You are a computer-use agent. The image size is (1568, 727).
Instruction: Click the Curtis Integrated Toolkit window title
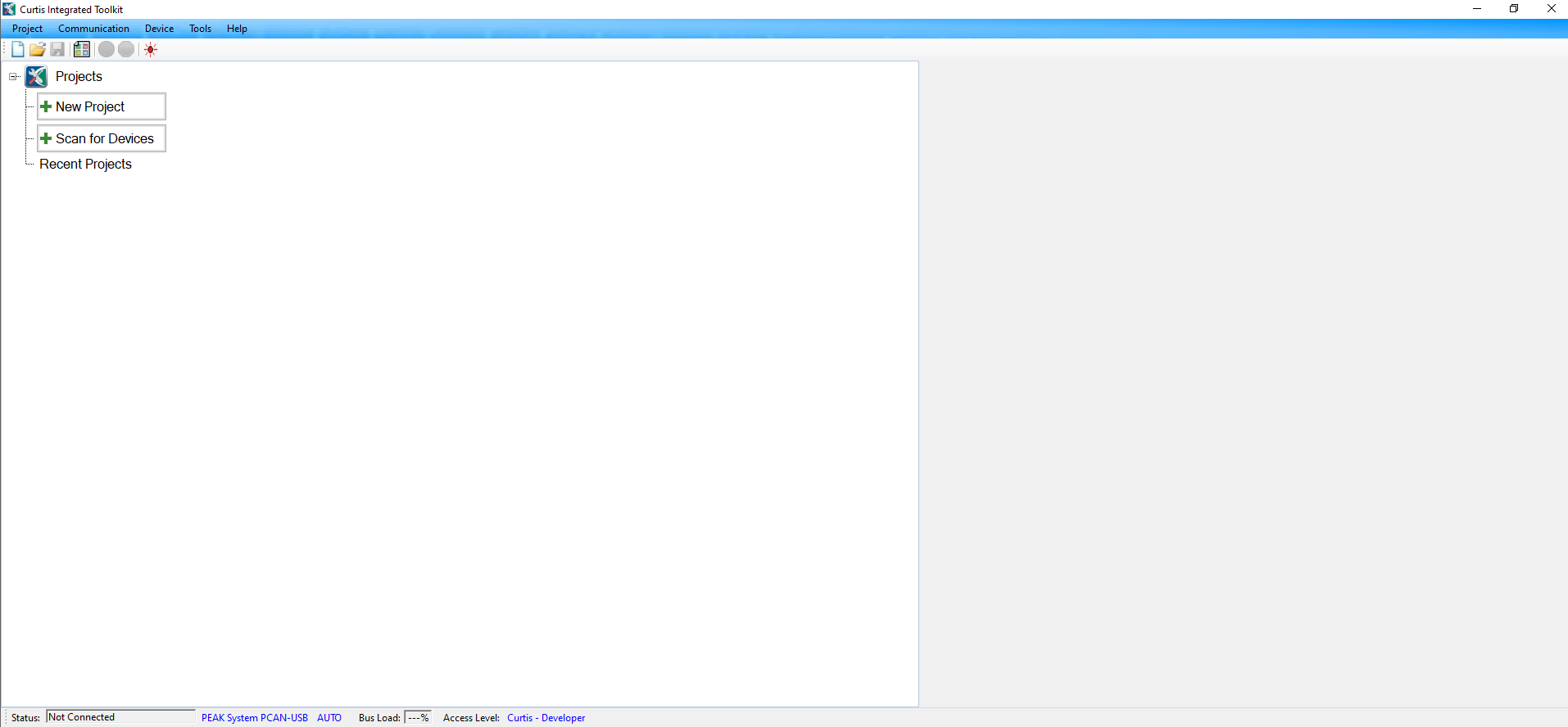(x=71, y=10)
